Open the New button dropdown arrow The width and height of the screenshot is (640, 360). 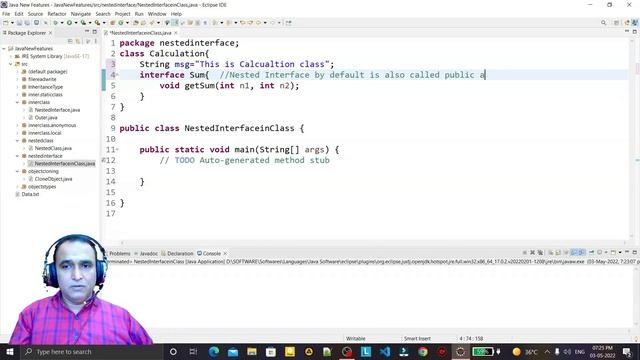(x=12, y=23)
